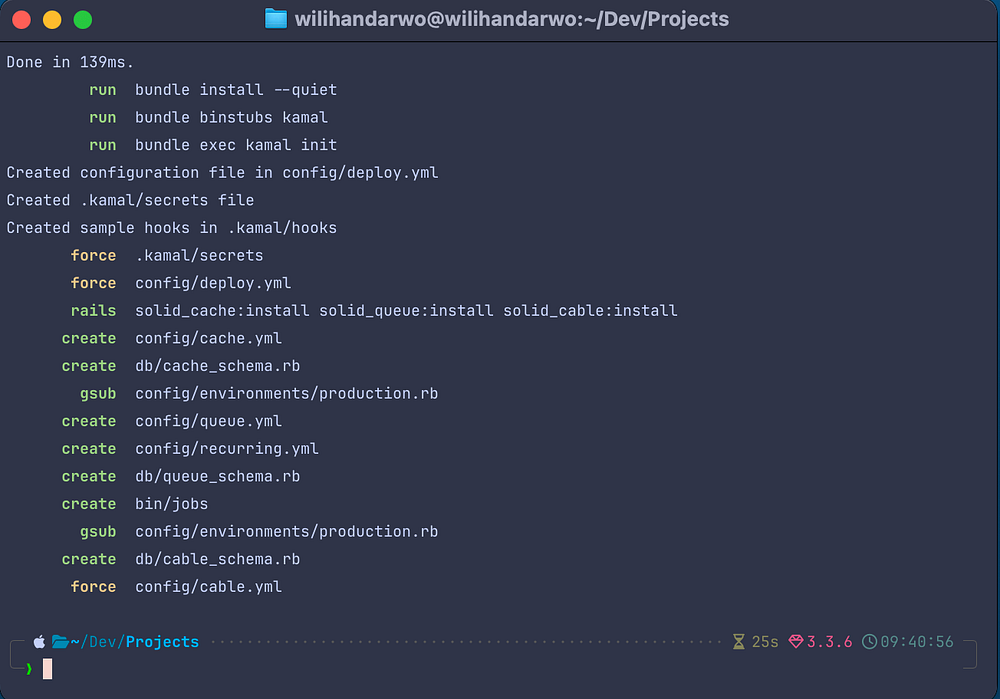The width and height of the screenshot is (1000, 699).
Task: Click 'config/recurring.yml' path
Action: [x=227, y=449]
